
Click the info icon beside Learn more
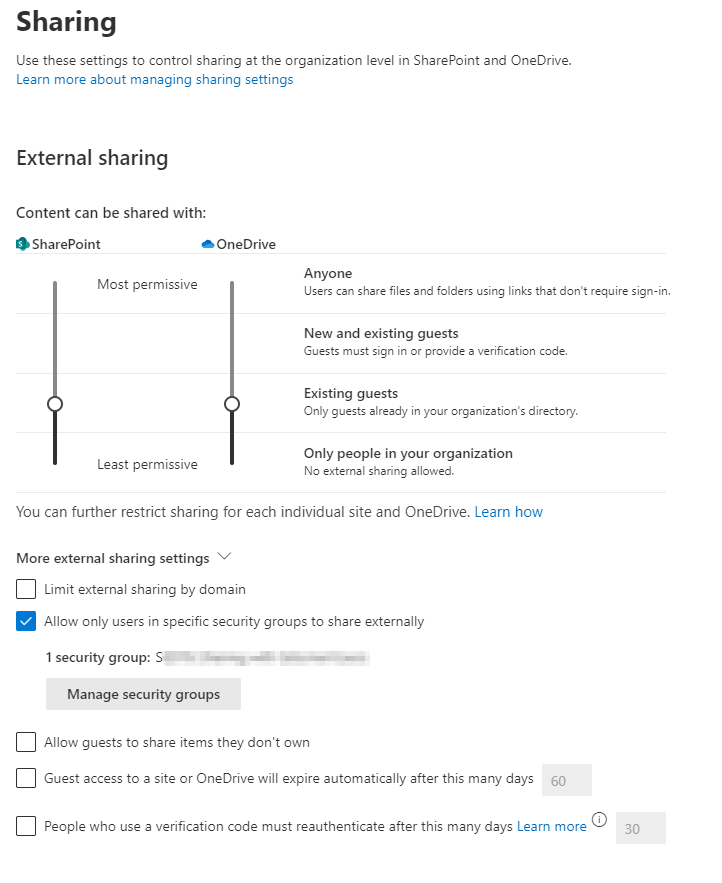(600, 820)
